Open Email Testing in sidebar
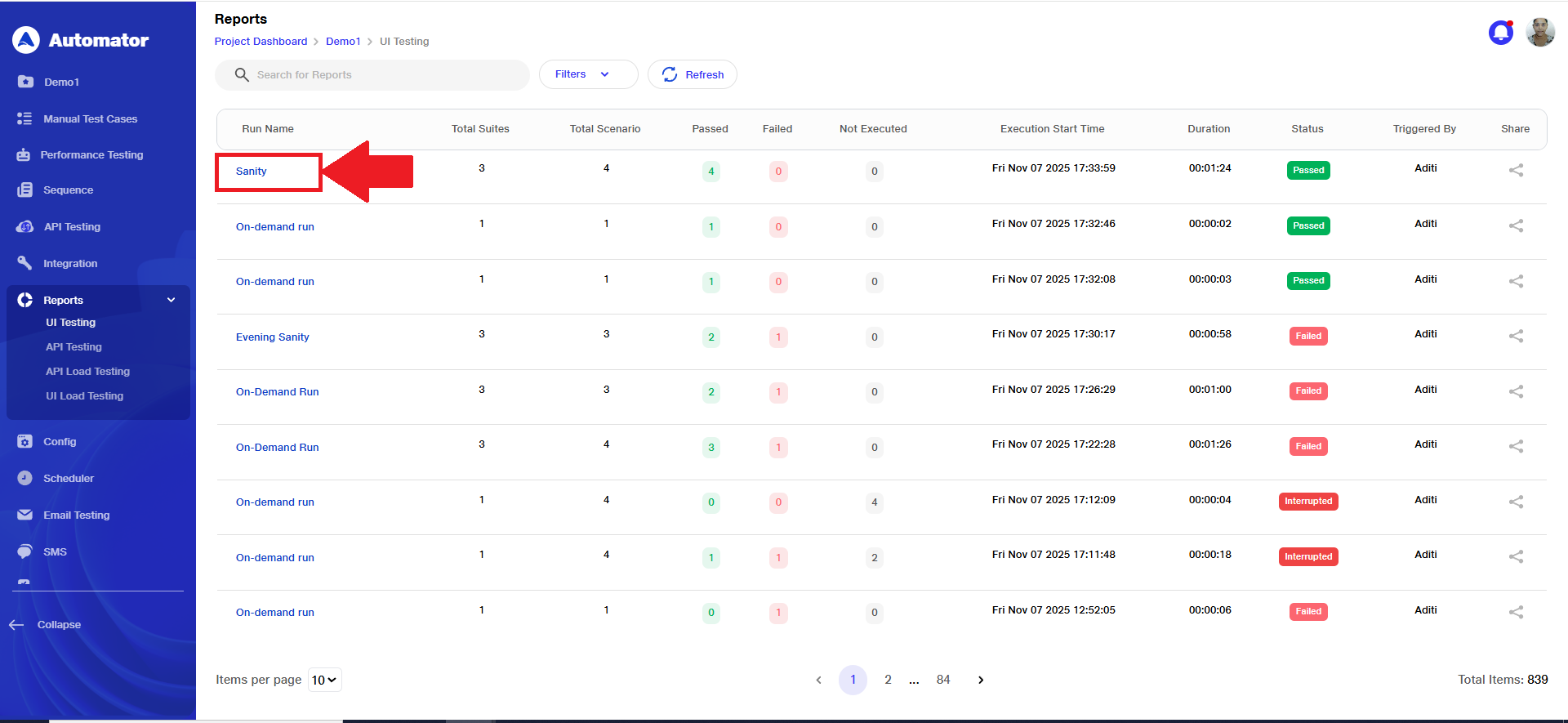The width and height of the screenshot is (1568, 723). coord(76,515)
